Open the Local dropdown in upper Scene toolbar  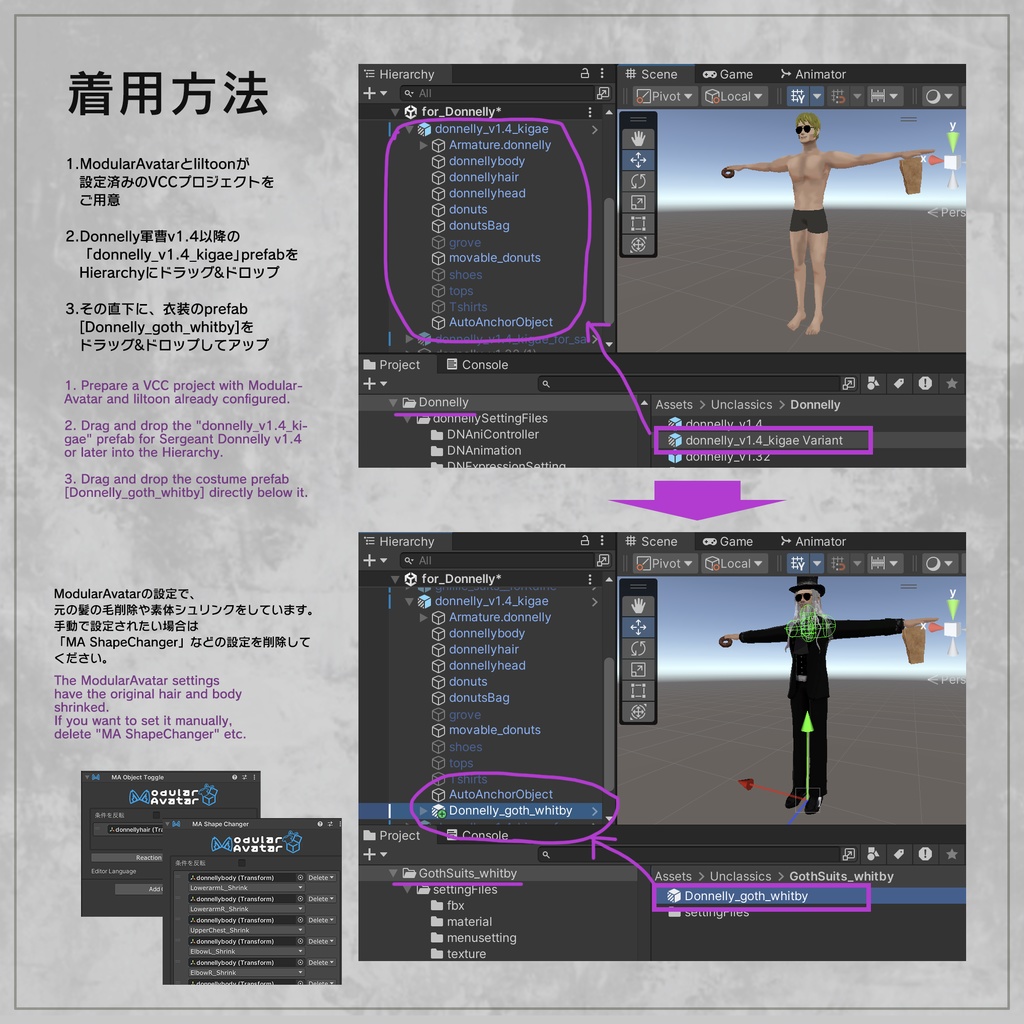point(734,97)
